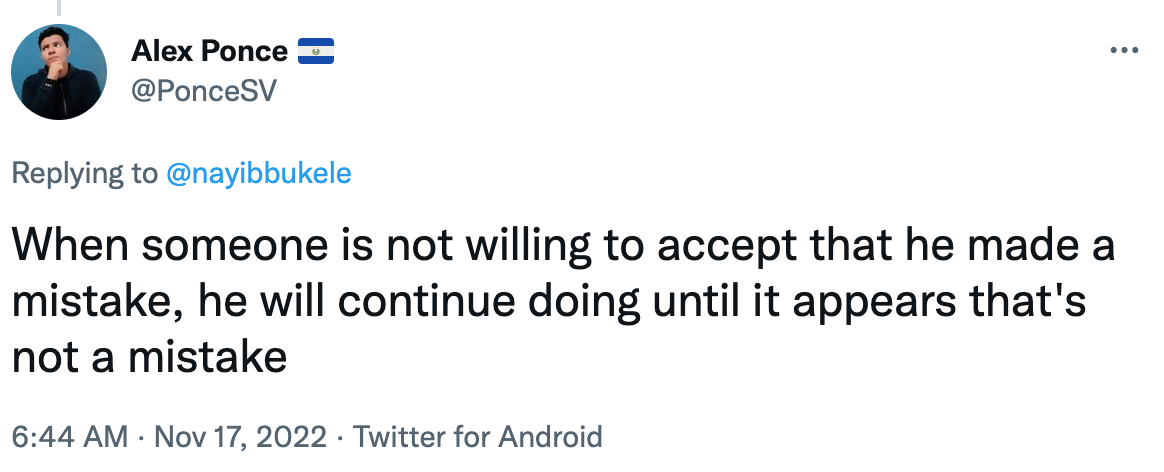The image size is (1164, 472).
Task: Follow the @nayibbukele mention link
Action: pos(258,174)
